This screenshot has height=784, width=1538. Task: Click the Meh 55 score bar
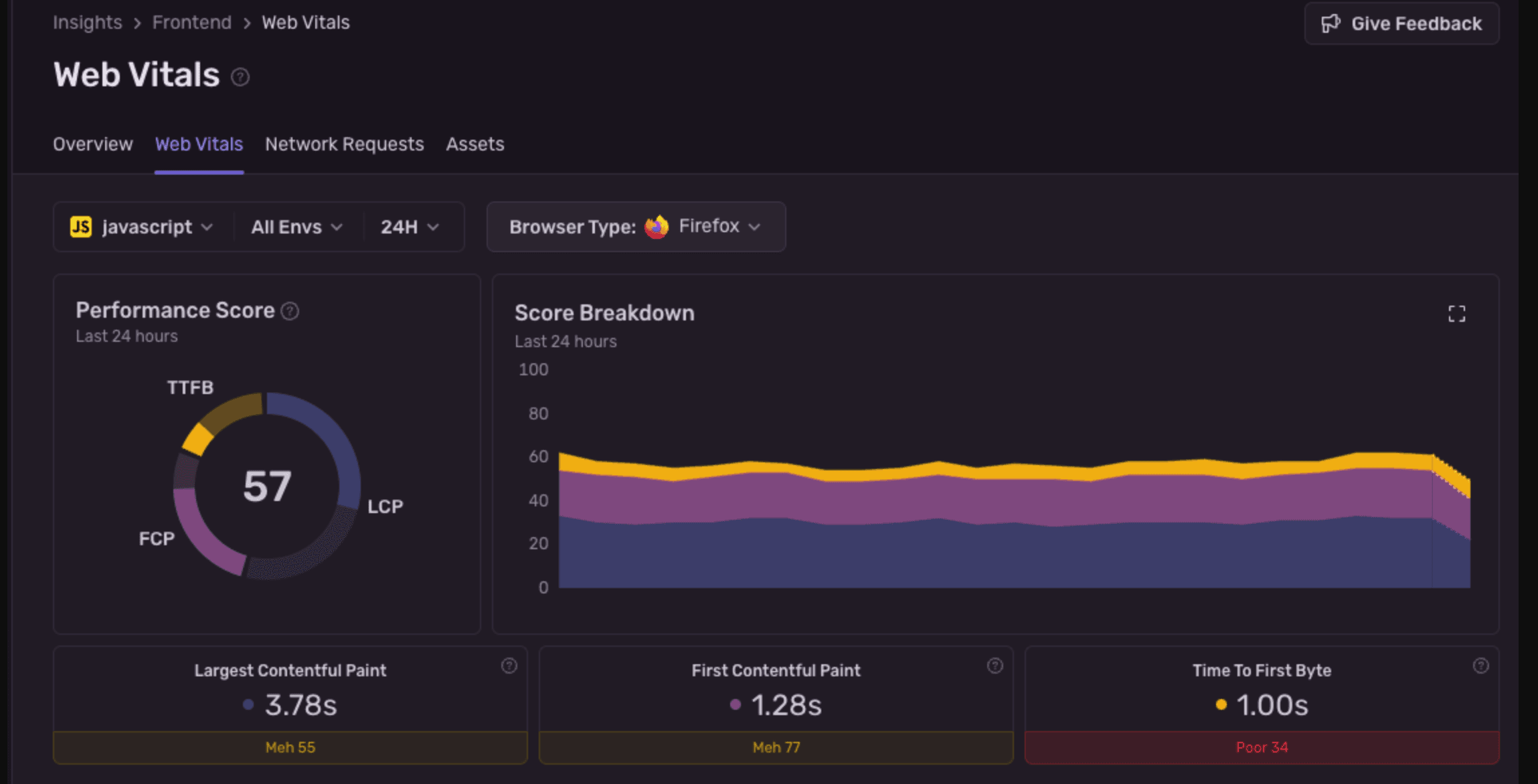click(290, 747)
